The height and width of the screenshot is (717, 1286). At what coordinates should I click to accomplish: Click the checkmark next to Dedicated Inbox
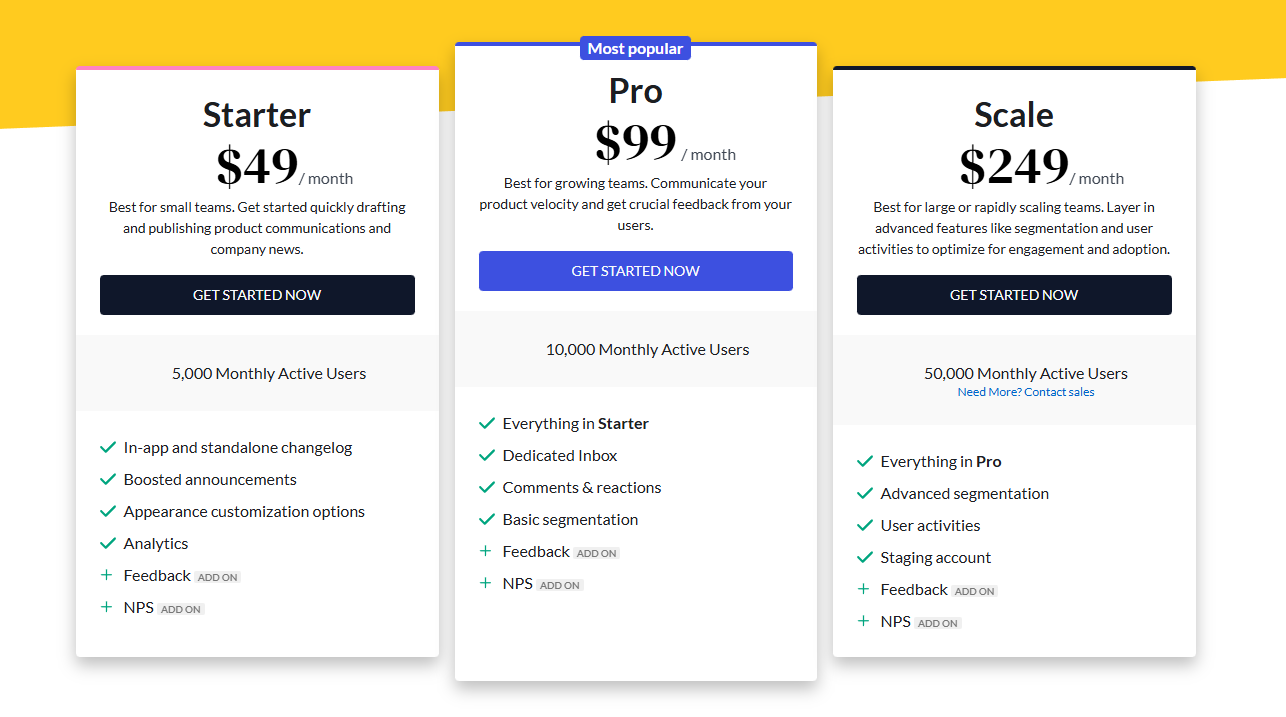(x=487, y=455)
